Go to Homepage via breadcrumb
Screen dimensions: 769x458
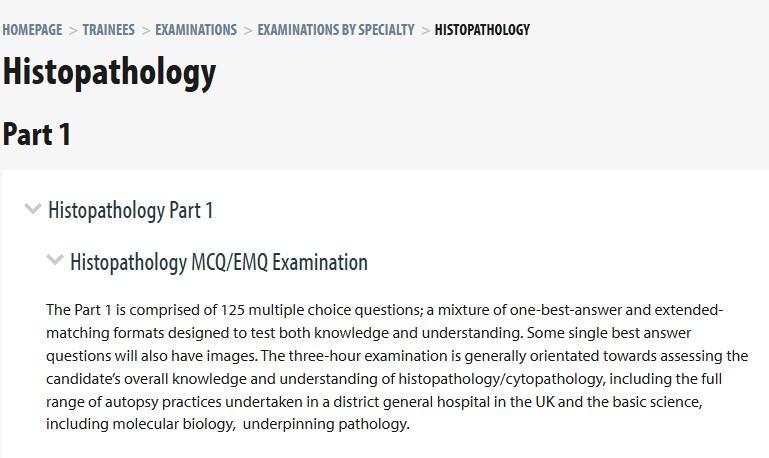32,30
